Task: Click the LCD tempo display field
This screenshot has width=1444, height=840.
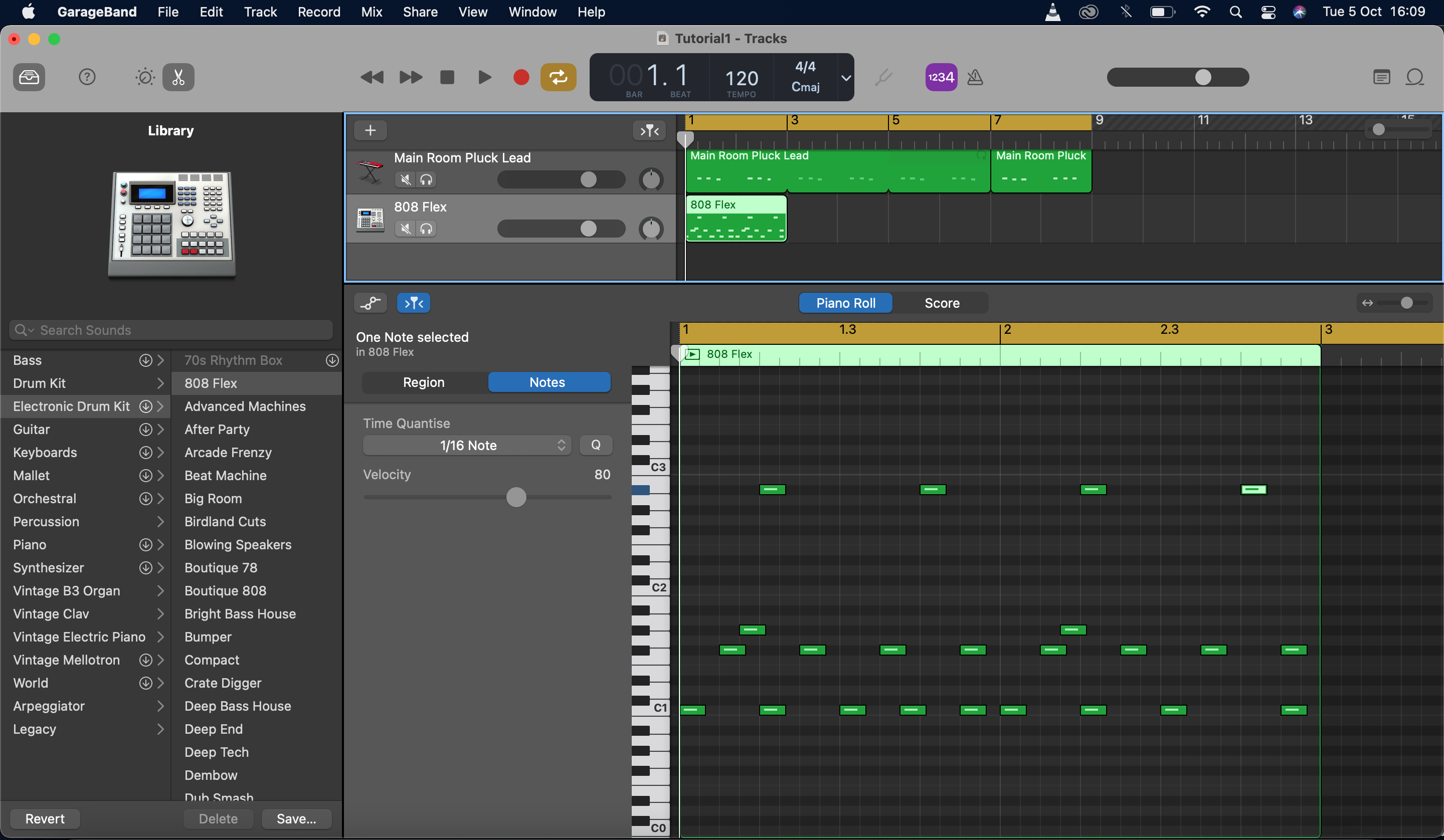Action: (x=740, y=76)
